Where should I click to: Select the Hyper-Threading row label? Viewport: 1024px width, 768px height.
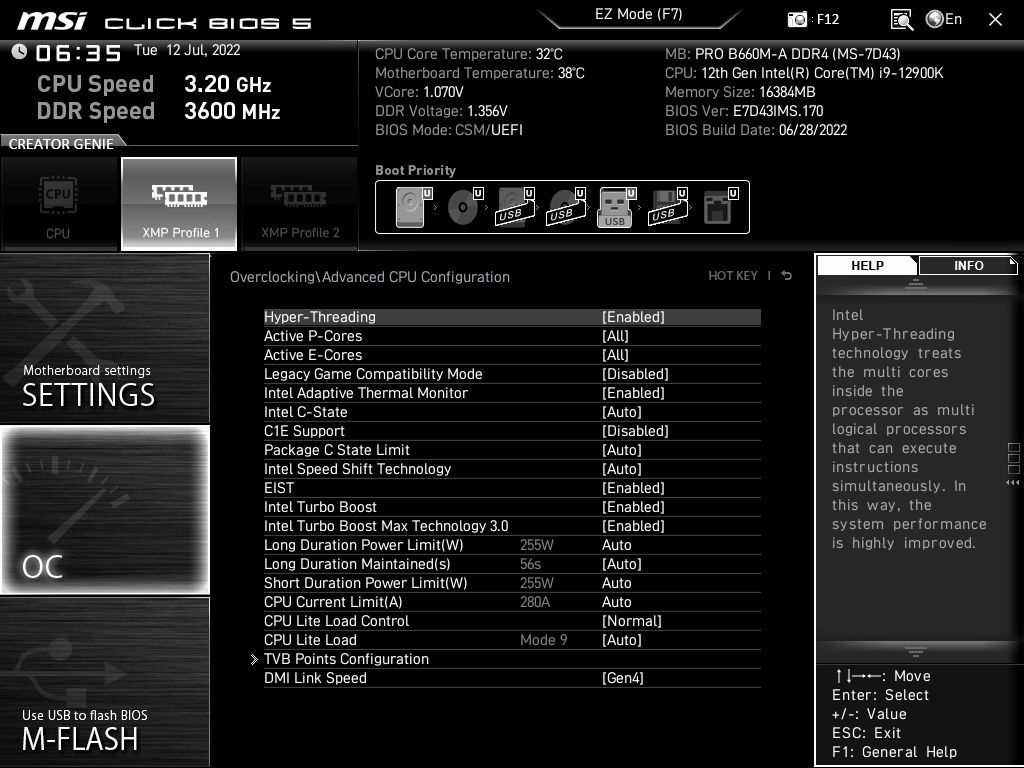(319, 317)
